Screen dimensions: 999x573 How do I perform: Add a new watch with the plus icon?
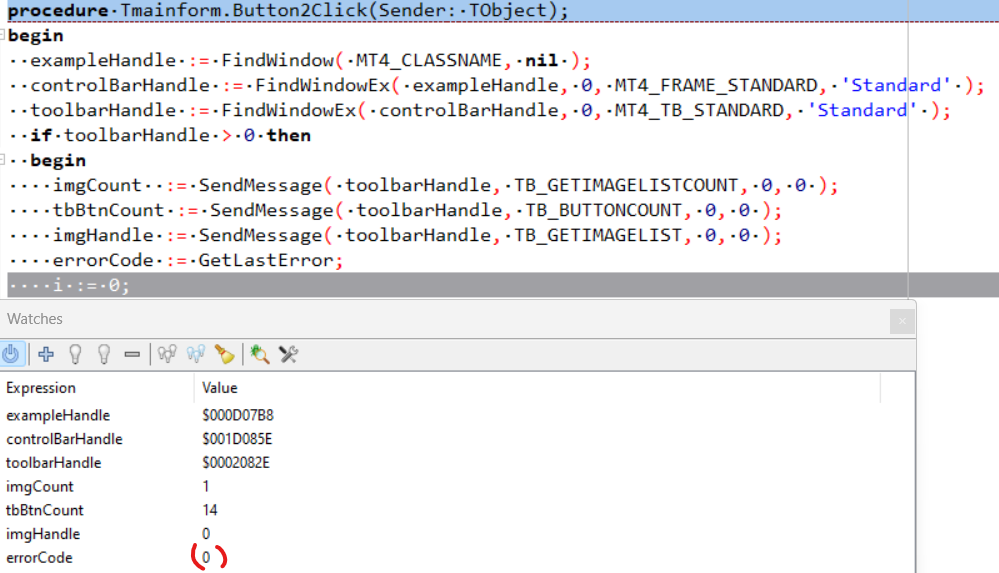click(x=45, y=354)
